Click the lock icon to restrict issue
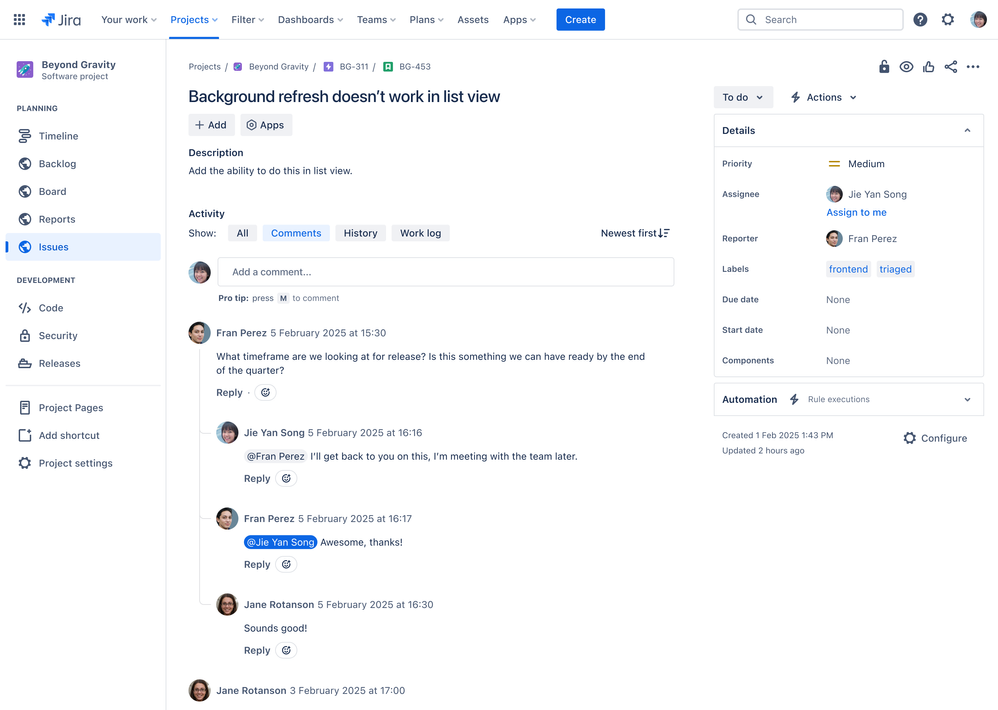Image resolution: width=998 pixels, height=710 pixels. pyautogui.click(x=884, y=67)
